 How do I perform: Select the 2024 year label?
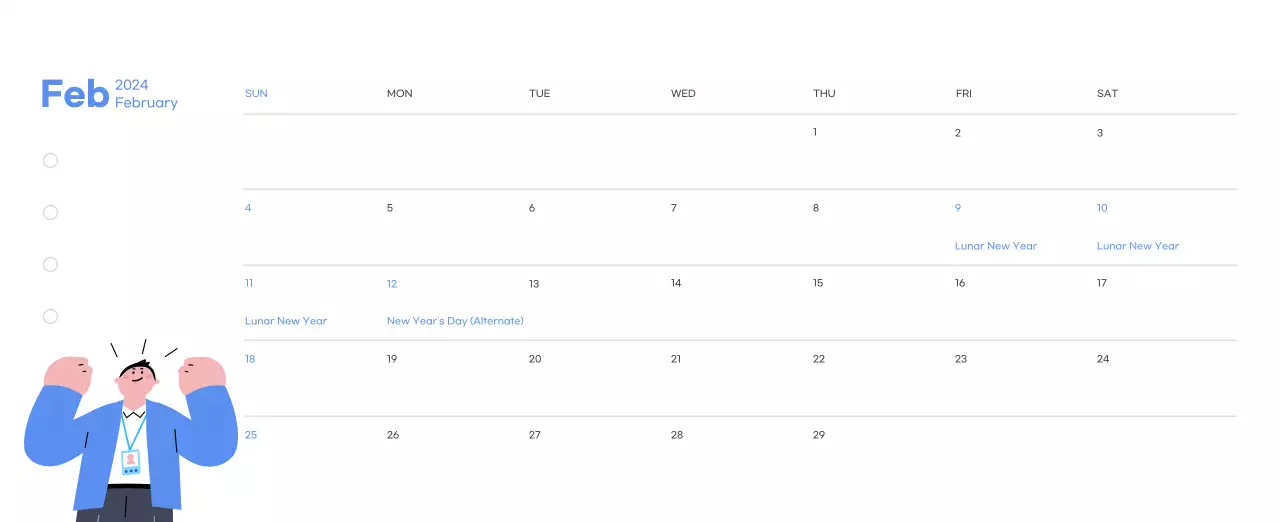pos(132,85)
